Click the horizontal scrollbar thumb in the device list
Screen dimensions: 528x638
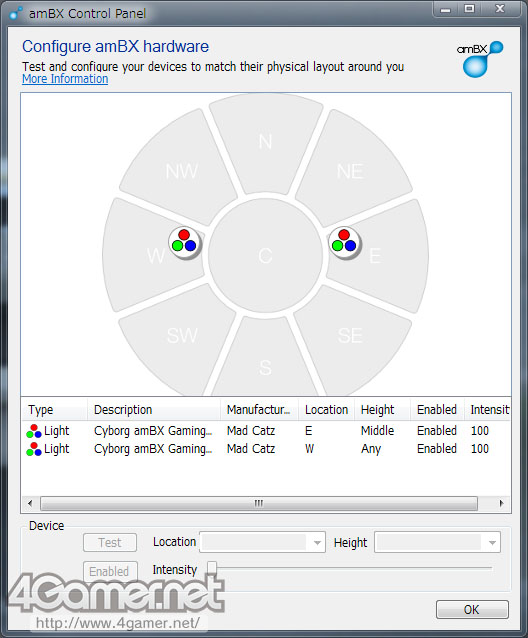[x=259, y=503]
